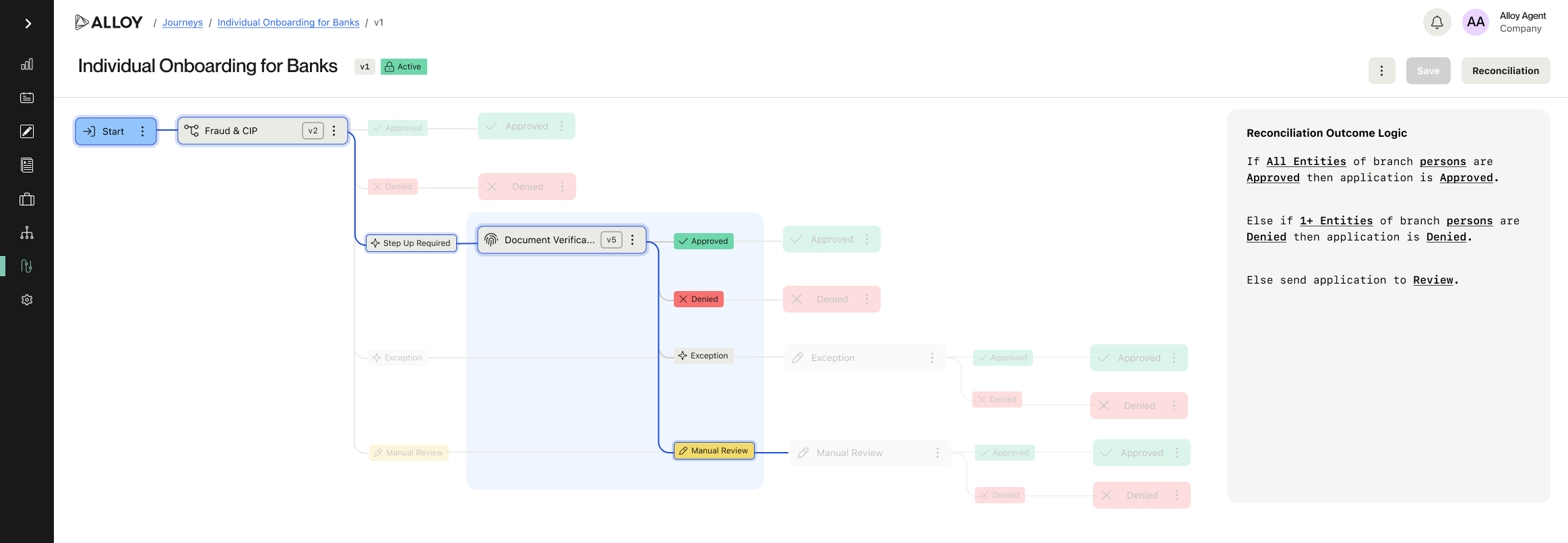Click the disabled Save button
This screenshot has height=543, width=1568.
[x=1429, y=71]
